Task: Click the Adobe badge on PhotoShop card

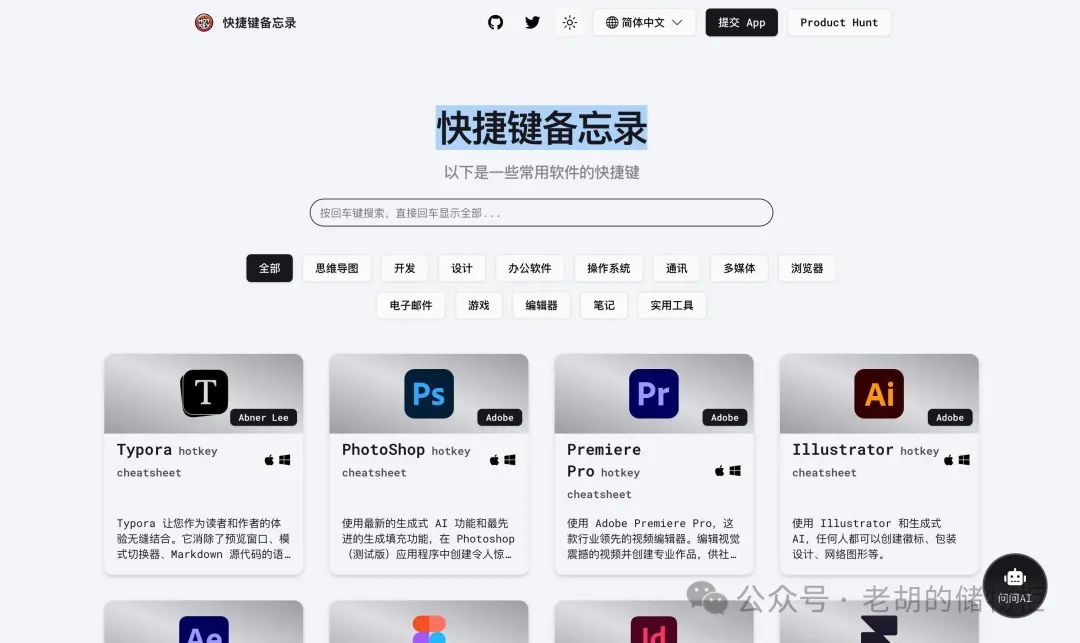Action: (499, 418)
